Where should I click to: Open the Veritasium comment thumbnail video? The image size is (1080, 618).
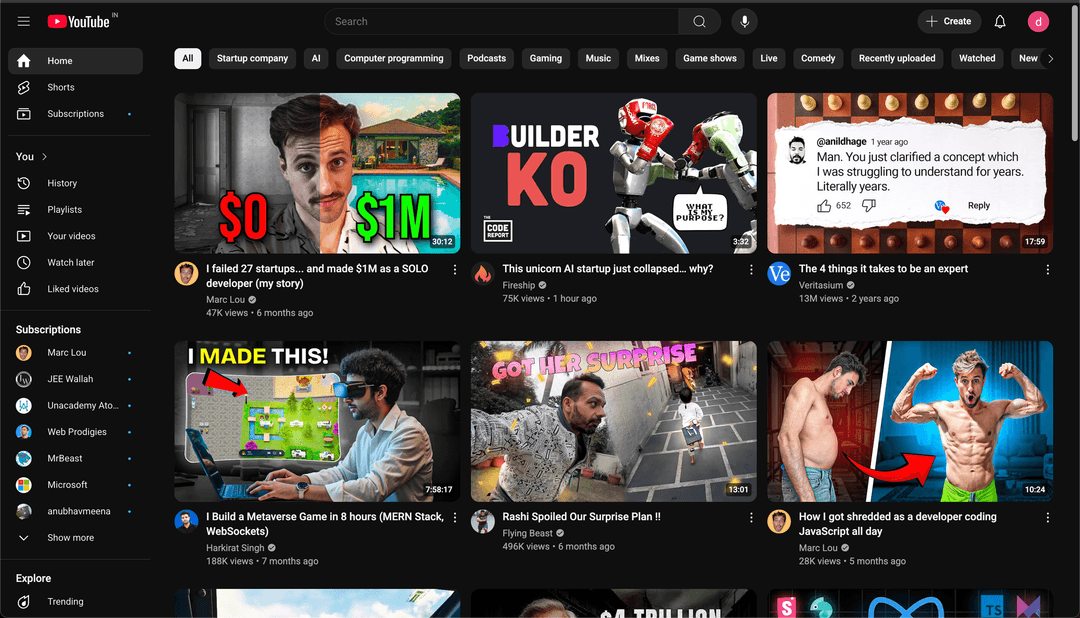910,173
